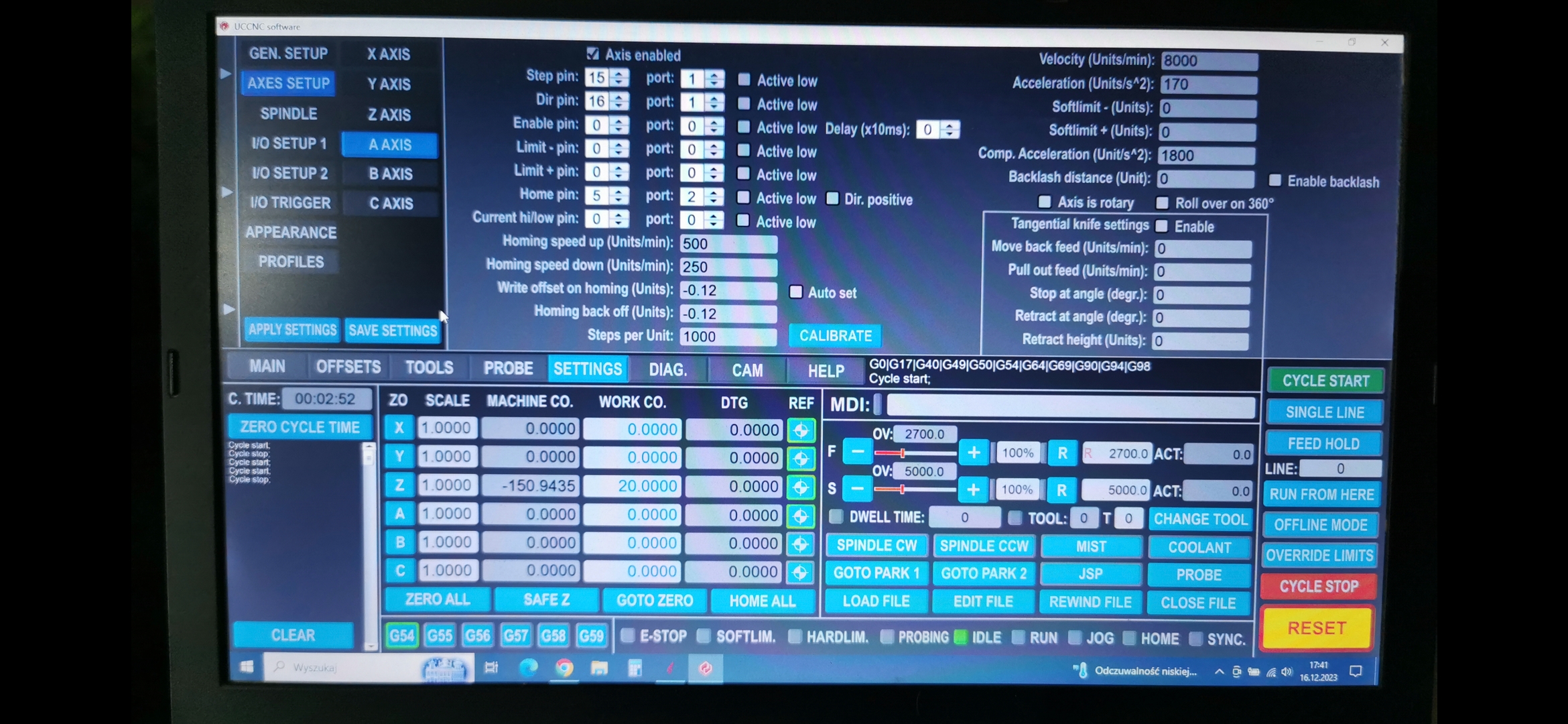
Task: Zero the Z axis with Z button
Action: pyautogui.click(x=399, y=485)
